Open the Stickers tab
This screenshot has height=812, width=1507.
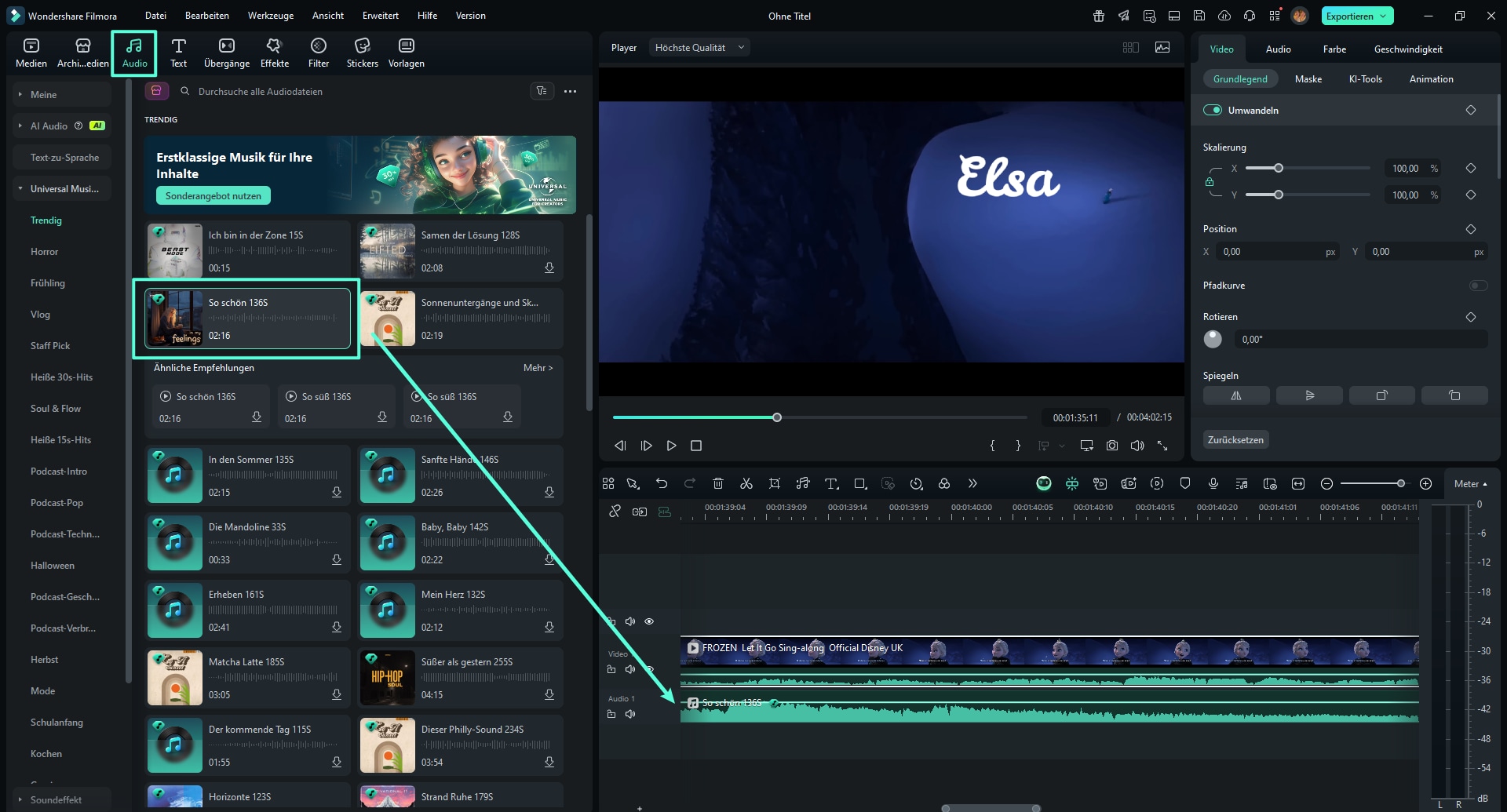[363, 53]
